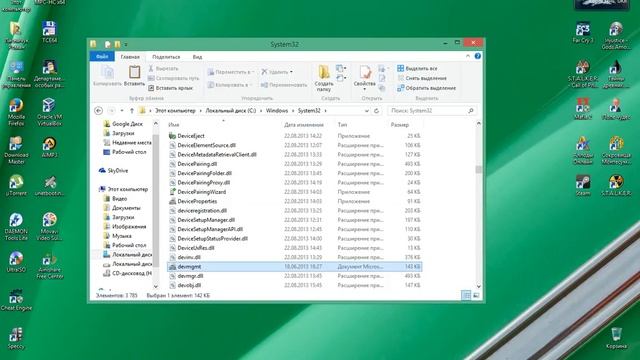Switch to the Главная (Home) tab
The image size is (640, 360).
point(130,57)
